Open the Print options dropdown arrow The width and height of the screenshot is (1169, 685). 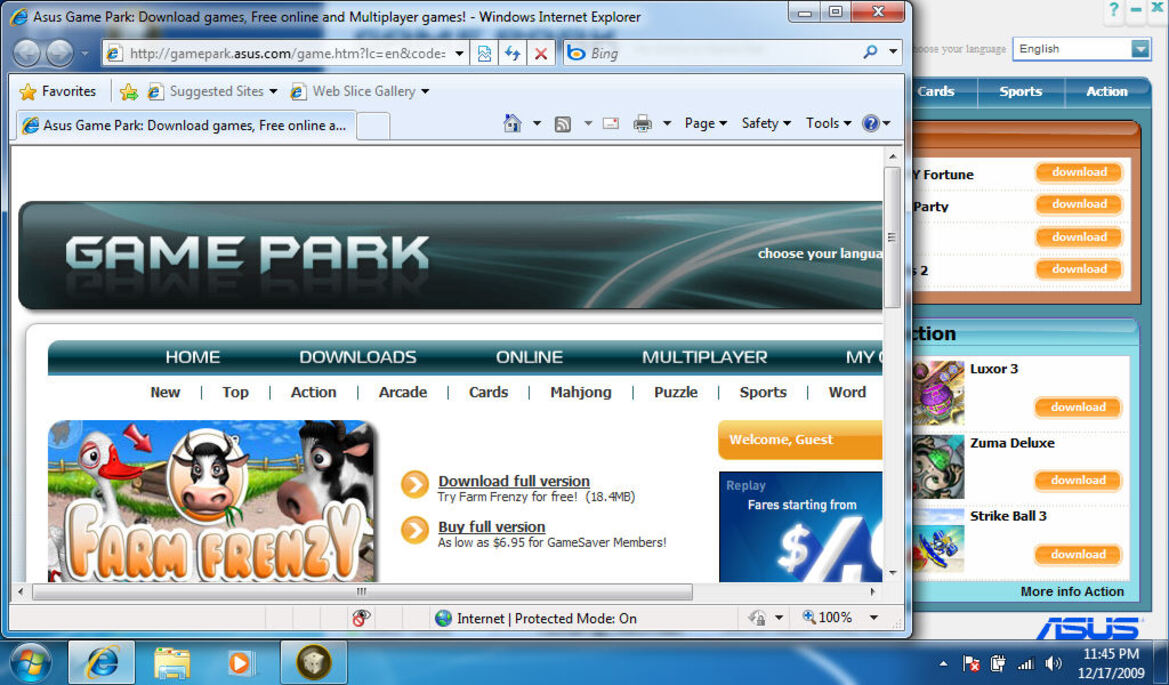click(x=667, y=124)
